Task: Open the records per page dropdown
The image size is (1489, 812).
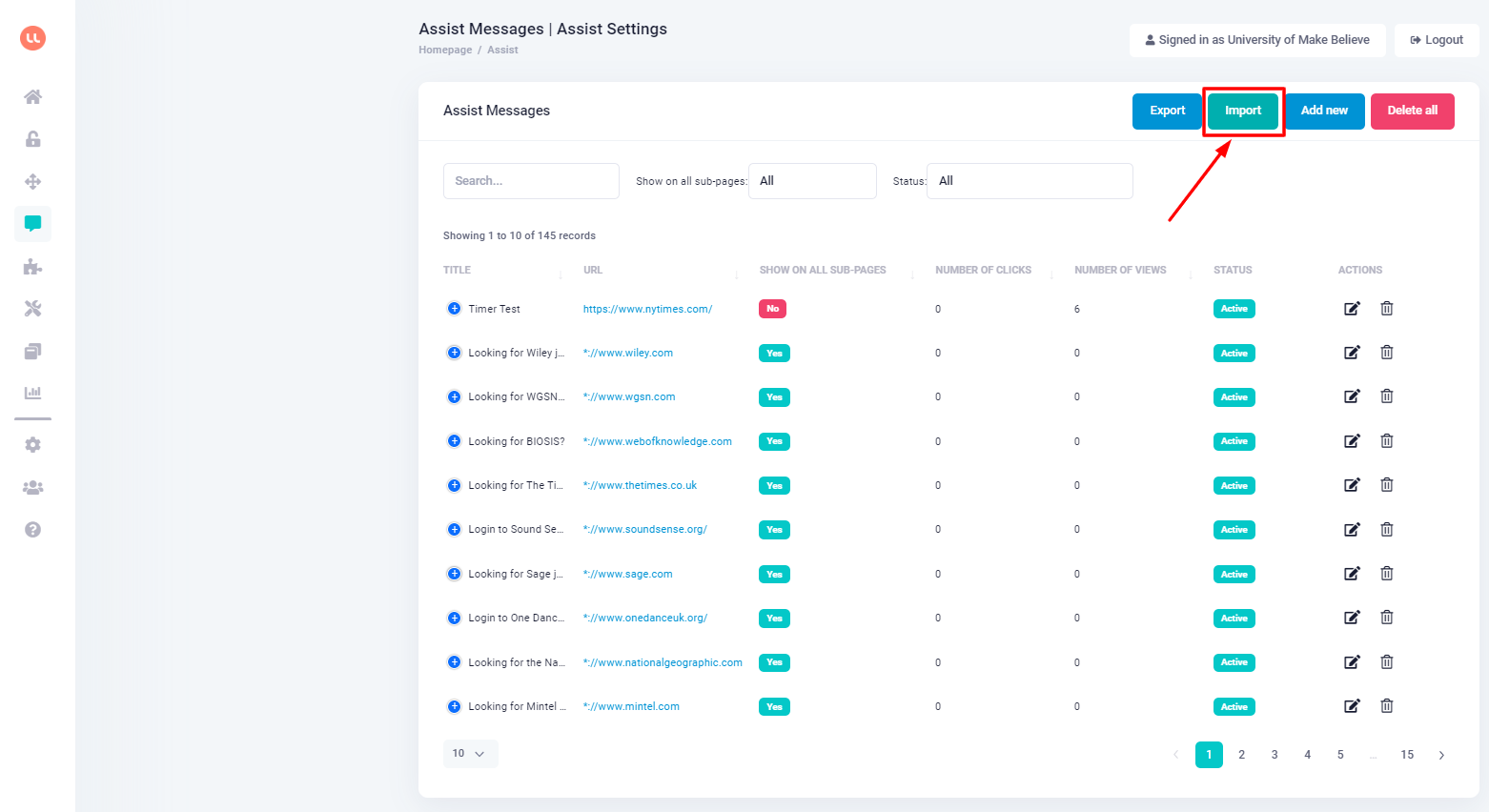Action: point(470,753)
